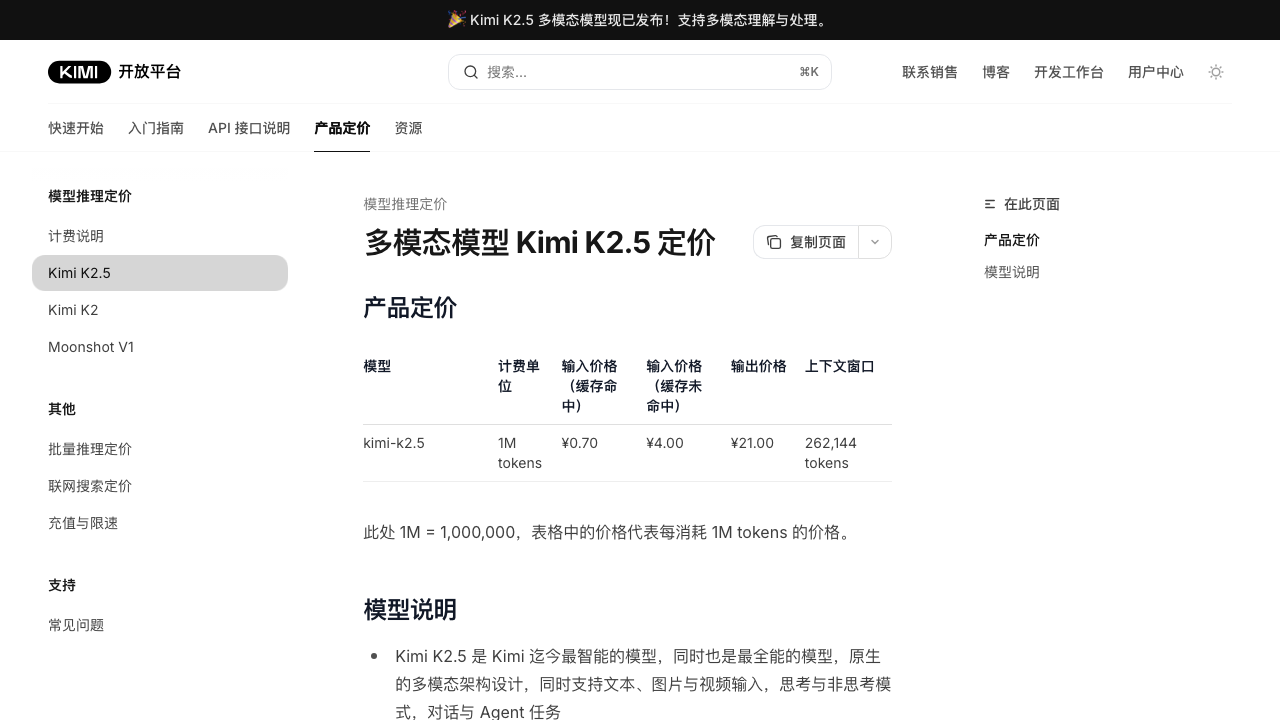1280x720 pixels.
Task: Expand the dropdown chevron beside 复制页面
Action: coord(873,242)
